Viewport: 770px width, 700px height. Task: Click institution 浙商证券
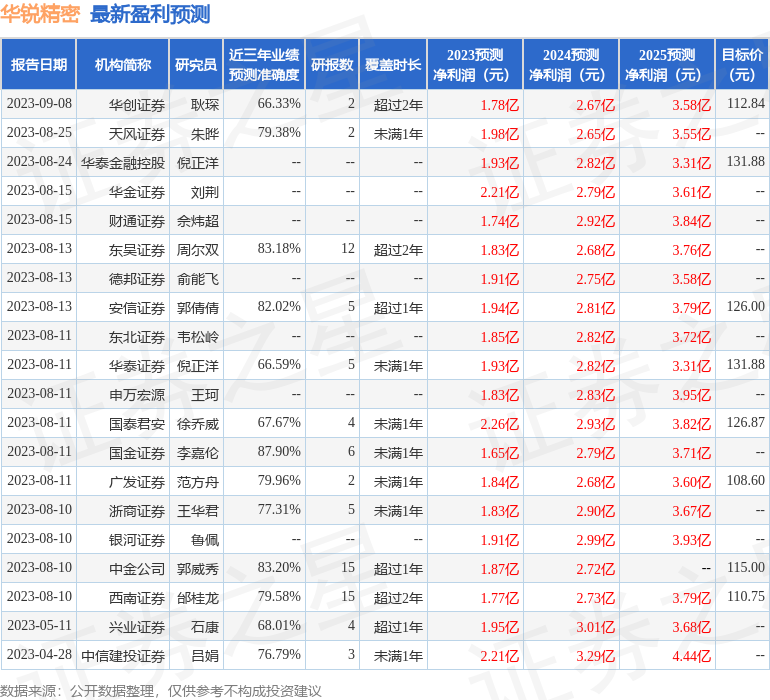(x=137, y=510)
